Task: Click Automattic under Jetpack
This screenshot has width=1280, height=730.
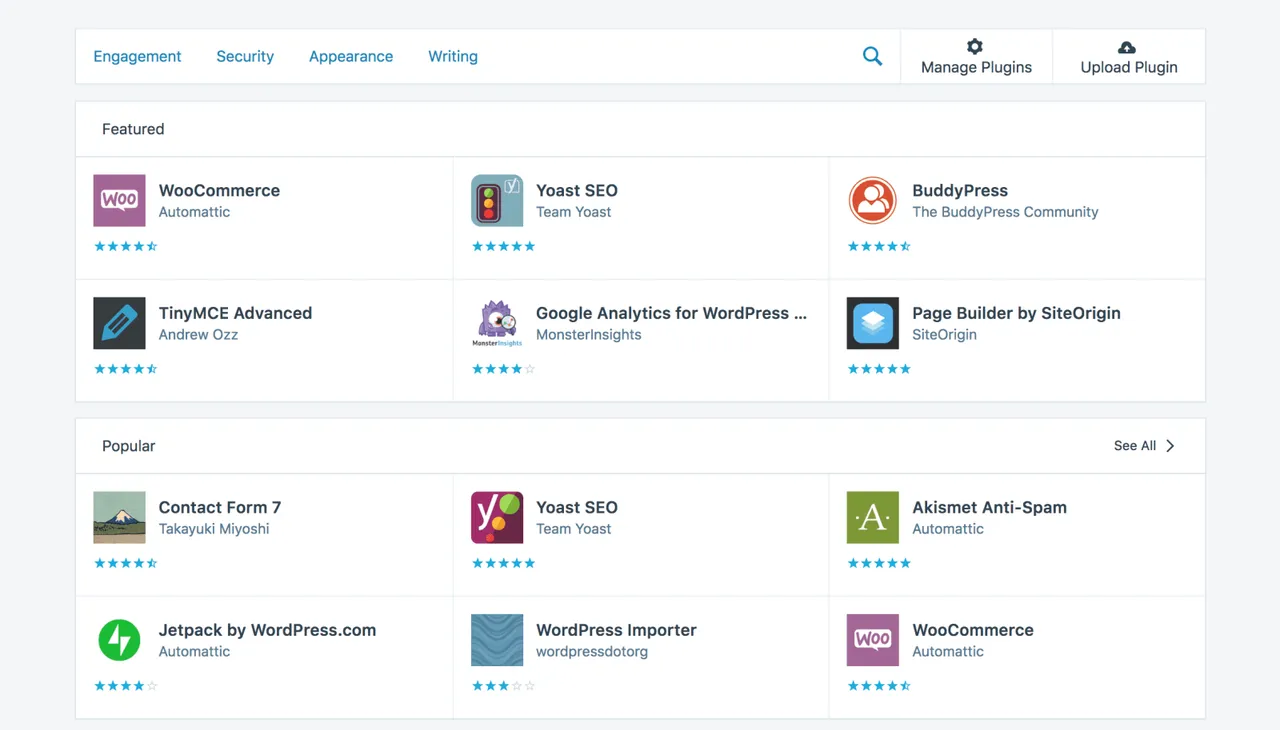Action: point(194,652)
